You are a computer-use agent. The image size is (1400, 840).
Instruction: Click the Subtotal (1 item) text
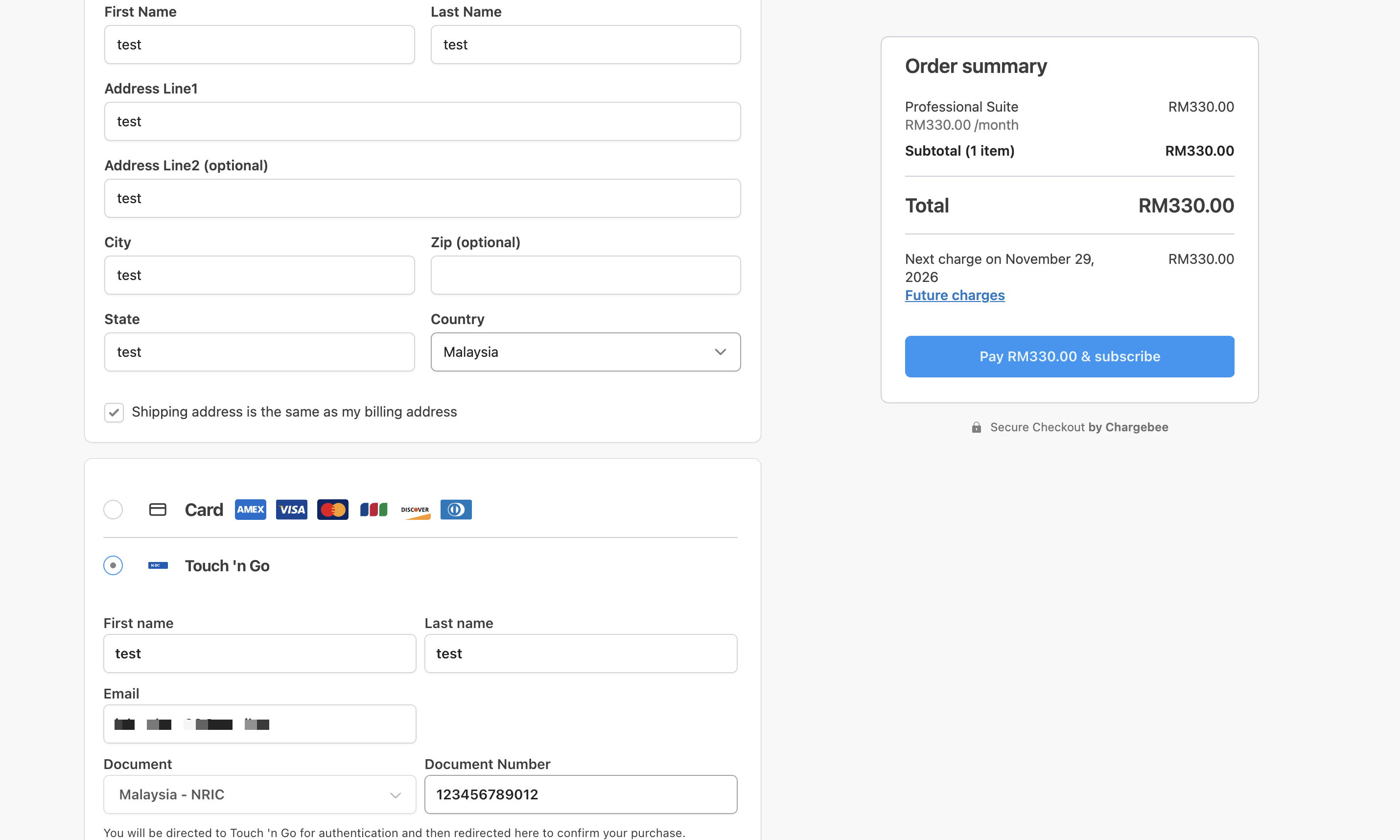tap(960, 151)
